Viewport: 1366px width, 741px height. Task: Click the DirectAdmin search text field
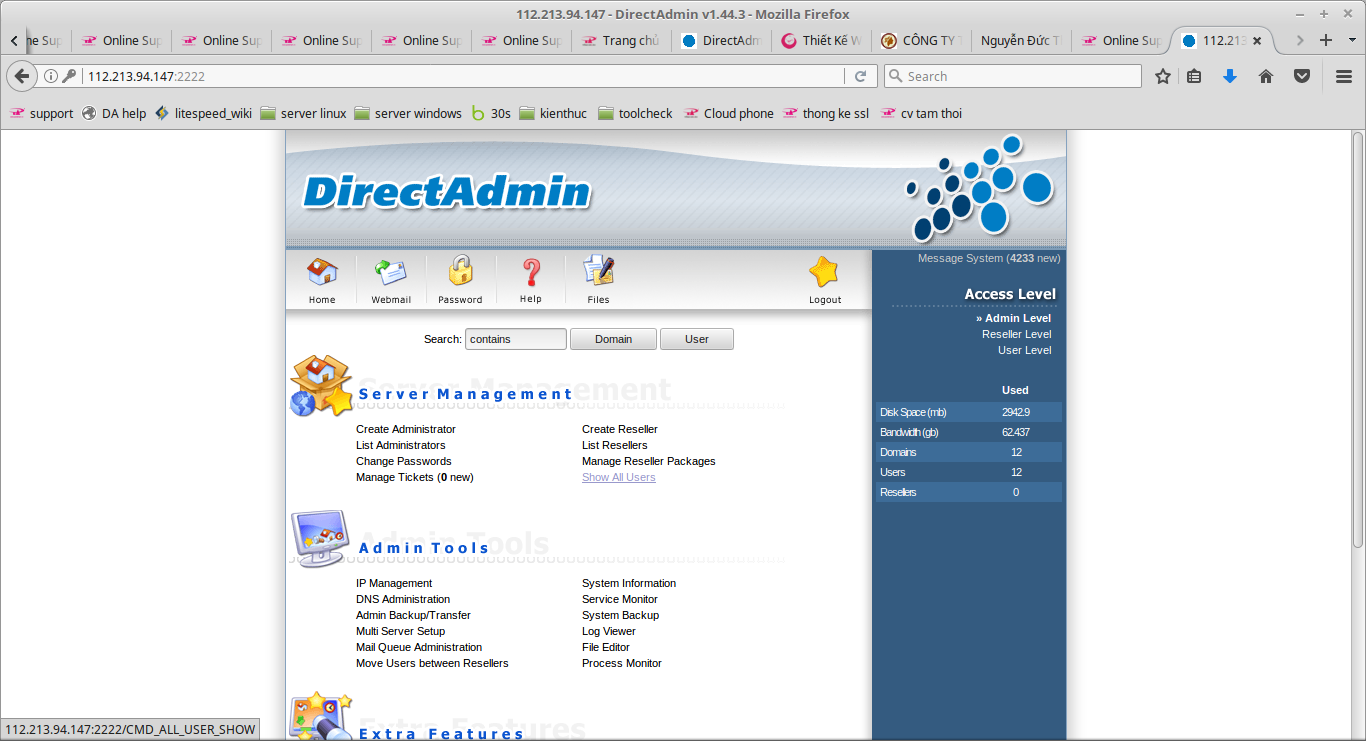pyautogui.click(x=516, y=339)
